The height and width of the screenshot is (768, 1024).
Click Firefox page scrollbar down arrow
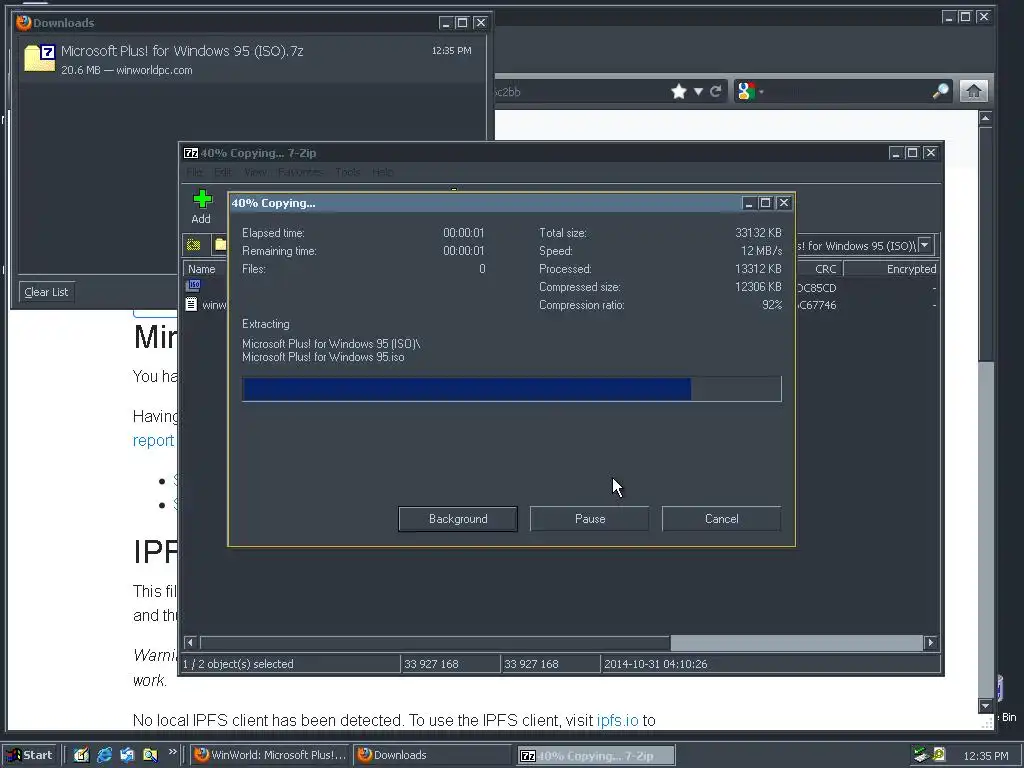pyautogui.click(x=985, y=705)
